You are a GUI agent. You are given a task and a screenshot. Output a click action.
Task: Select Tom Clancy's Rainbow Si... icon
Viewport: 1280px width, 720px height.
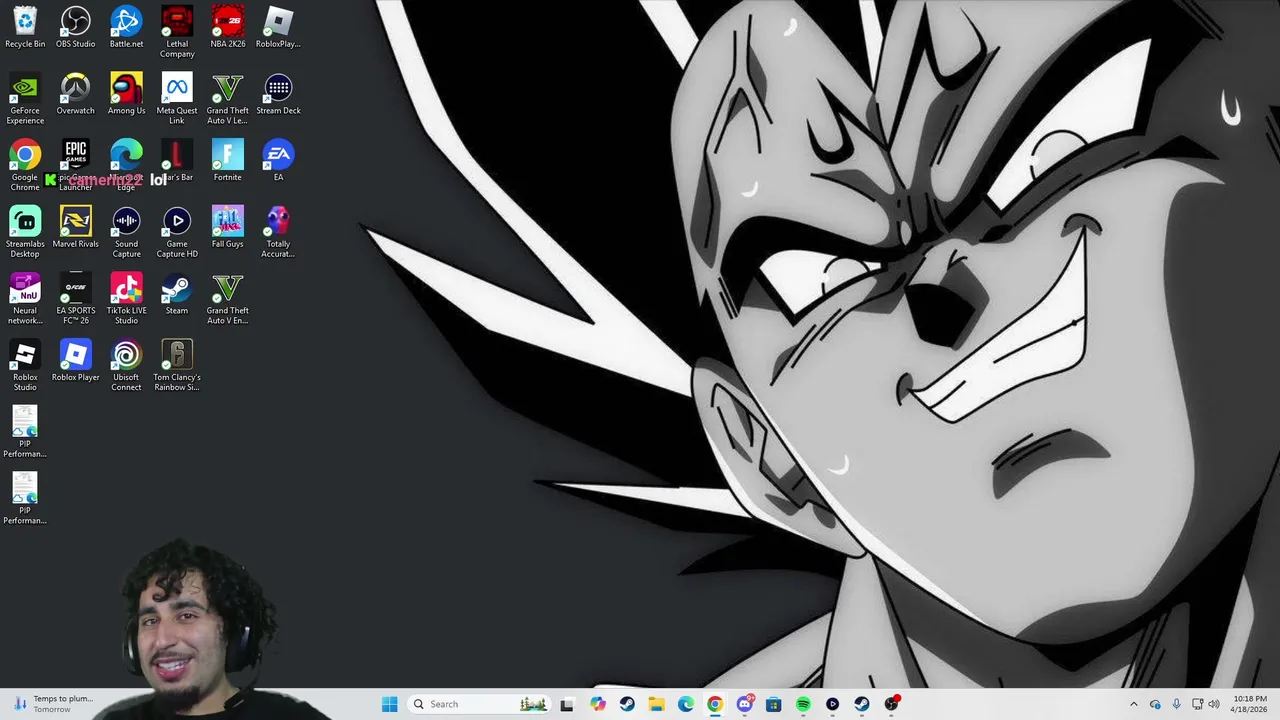(x=177, y=365)
